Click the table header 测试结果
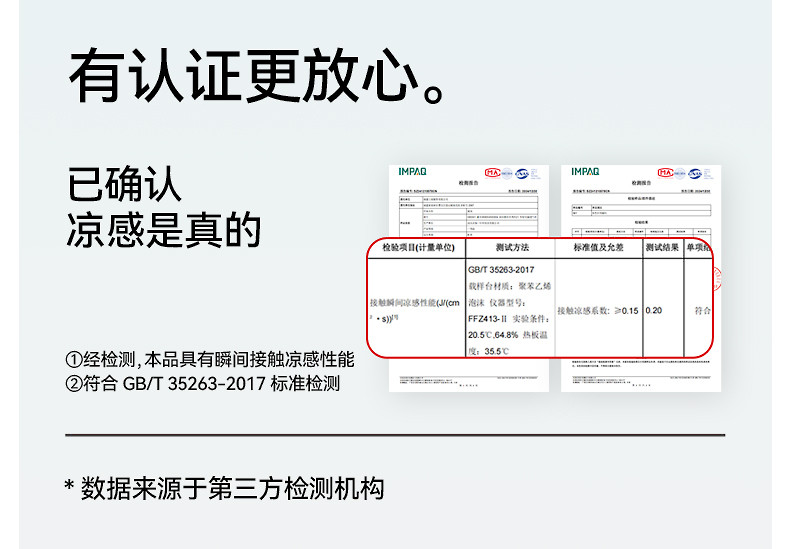Screen dimensions: 790x549 pos(662,247)
